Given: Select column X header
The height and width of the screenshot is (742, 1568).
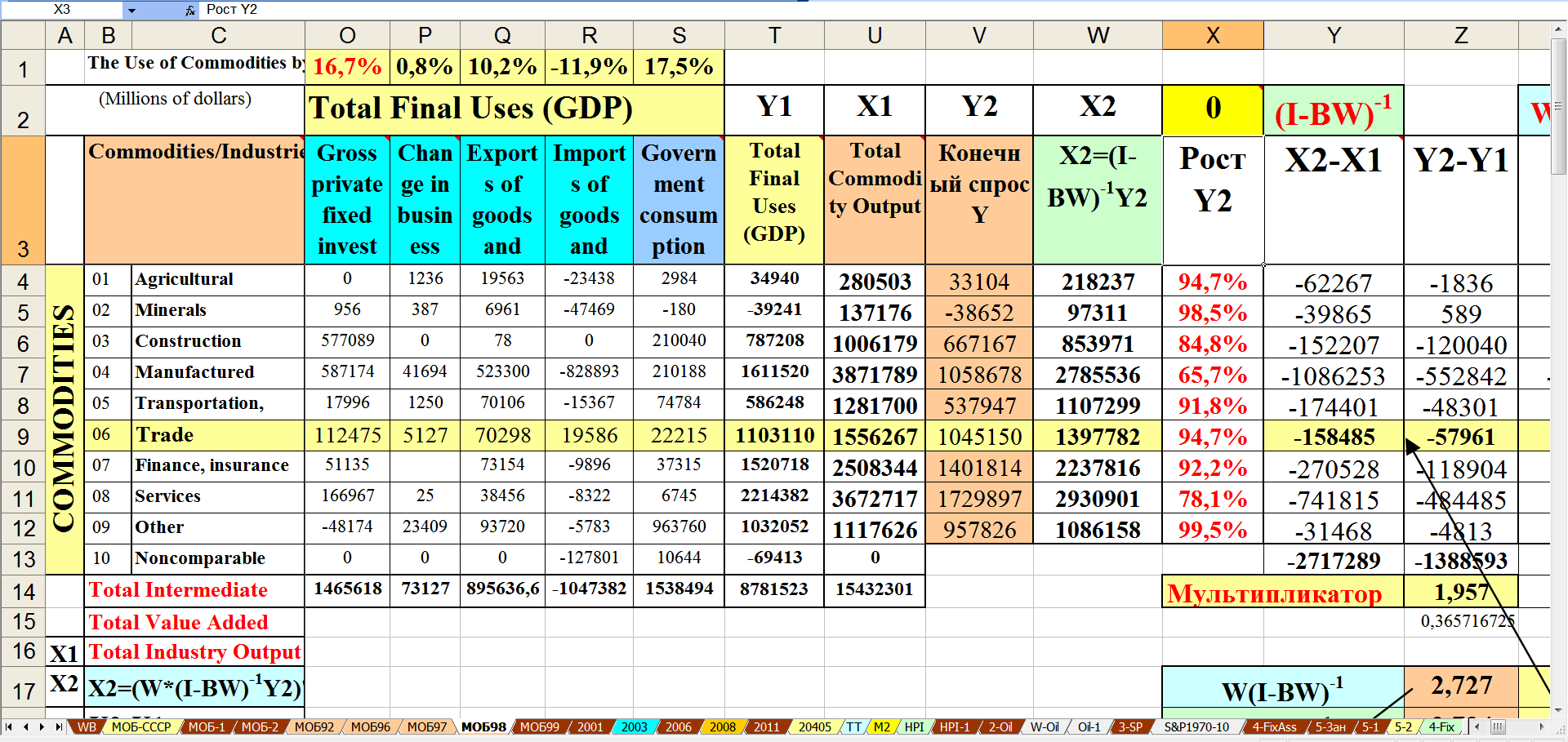Looking at the screenshot, I should 1213,36.
